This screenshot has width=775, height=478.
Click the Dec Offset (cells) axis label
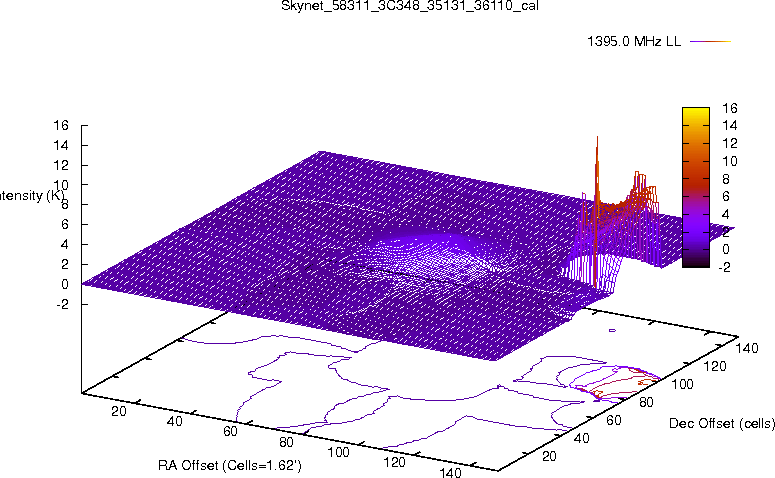point(722,424)
